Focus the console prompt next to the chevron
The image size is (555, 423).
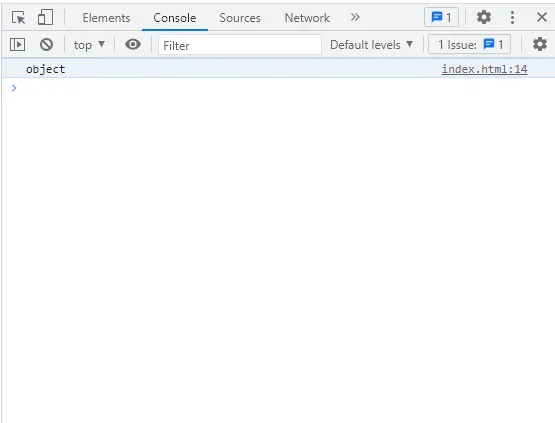point(283,88)
